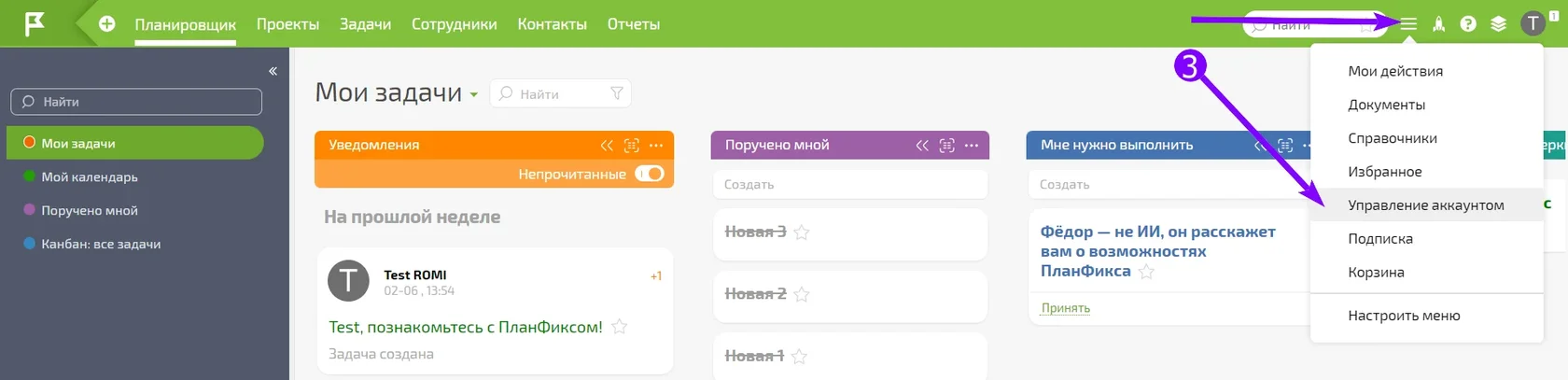The height and width of the screenshot is (380, 1568).
Task: Collapse the Уведомления column
Action: tap(607, 146)
